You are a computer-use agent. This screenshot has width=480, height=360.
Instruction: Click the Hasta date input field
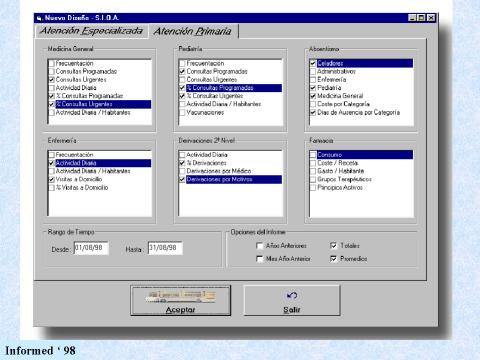(165, 248)
